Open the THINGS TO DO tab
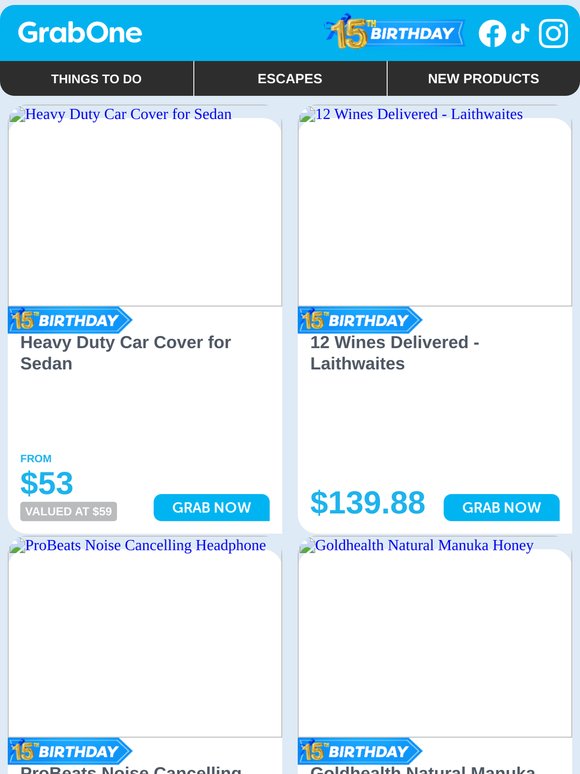The width and height of the screenshot is (580, 774). tap(96, 78)
